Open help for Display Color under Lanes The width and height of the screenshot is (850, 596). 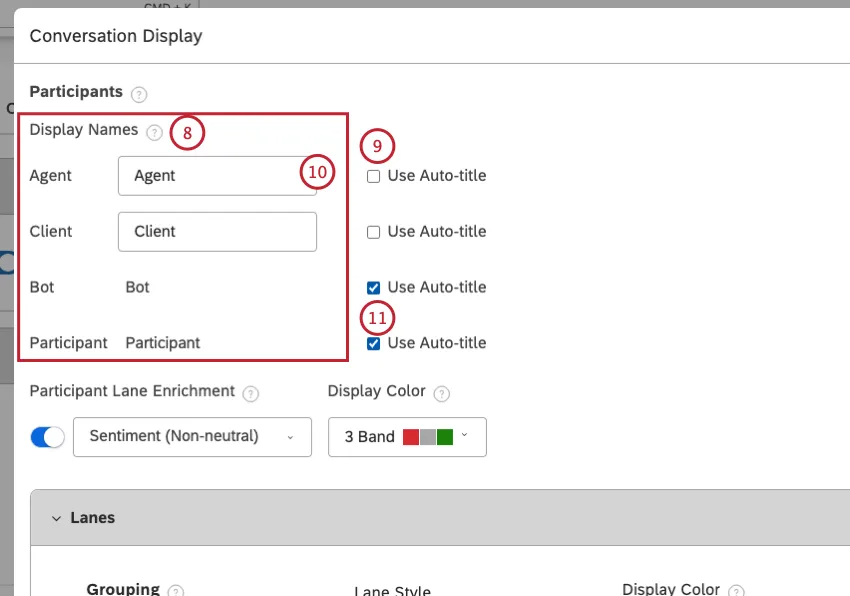(737, 590)
